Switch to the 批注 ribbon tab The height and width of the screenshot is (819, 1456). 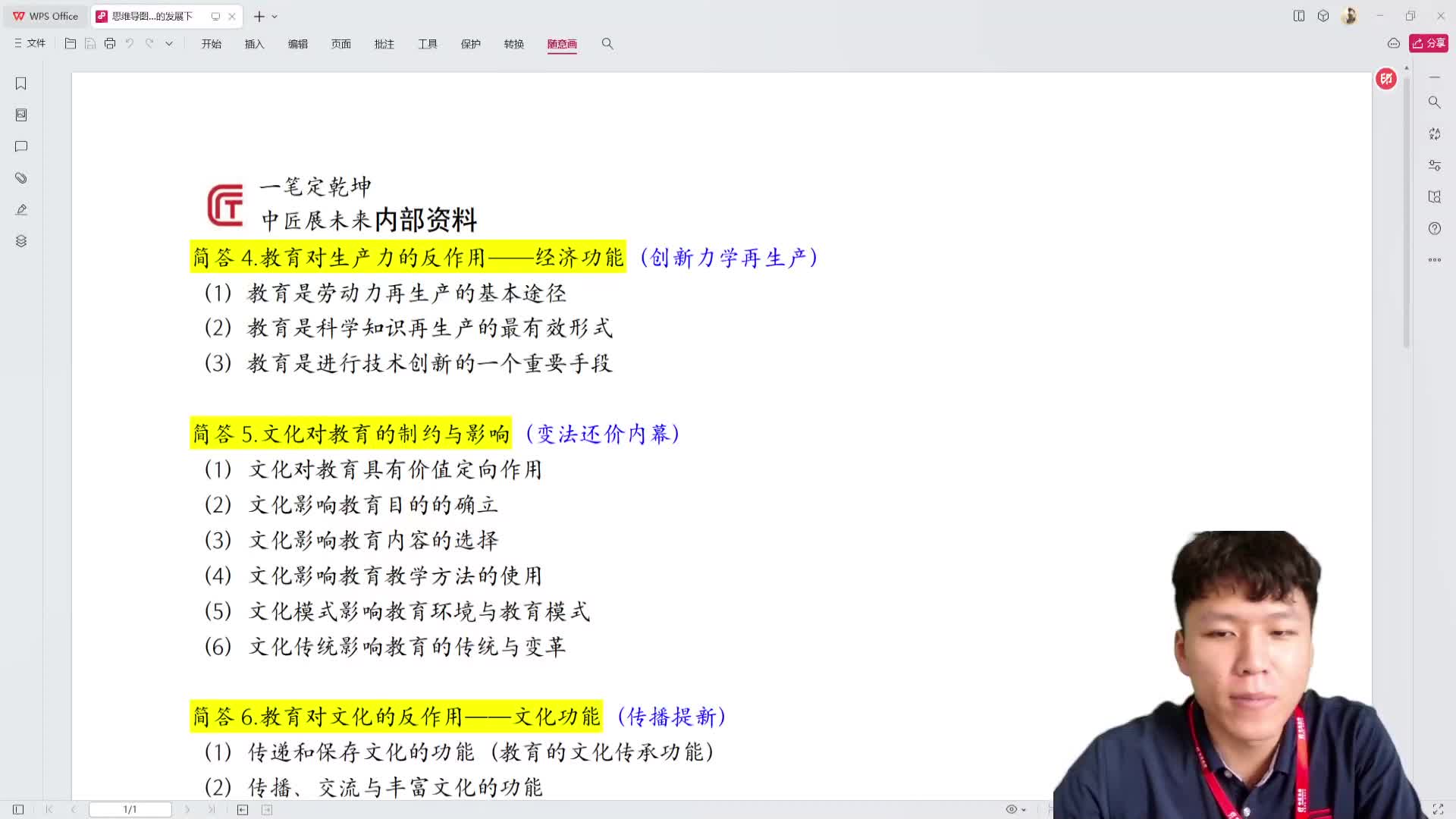(x=384, y=44)
